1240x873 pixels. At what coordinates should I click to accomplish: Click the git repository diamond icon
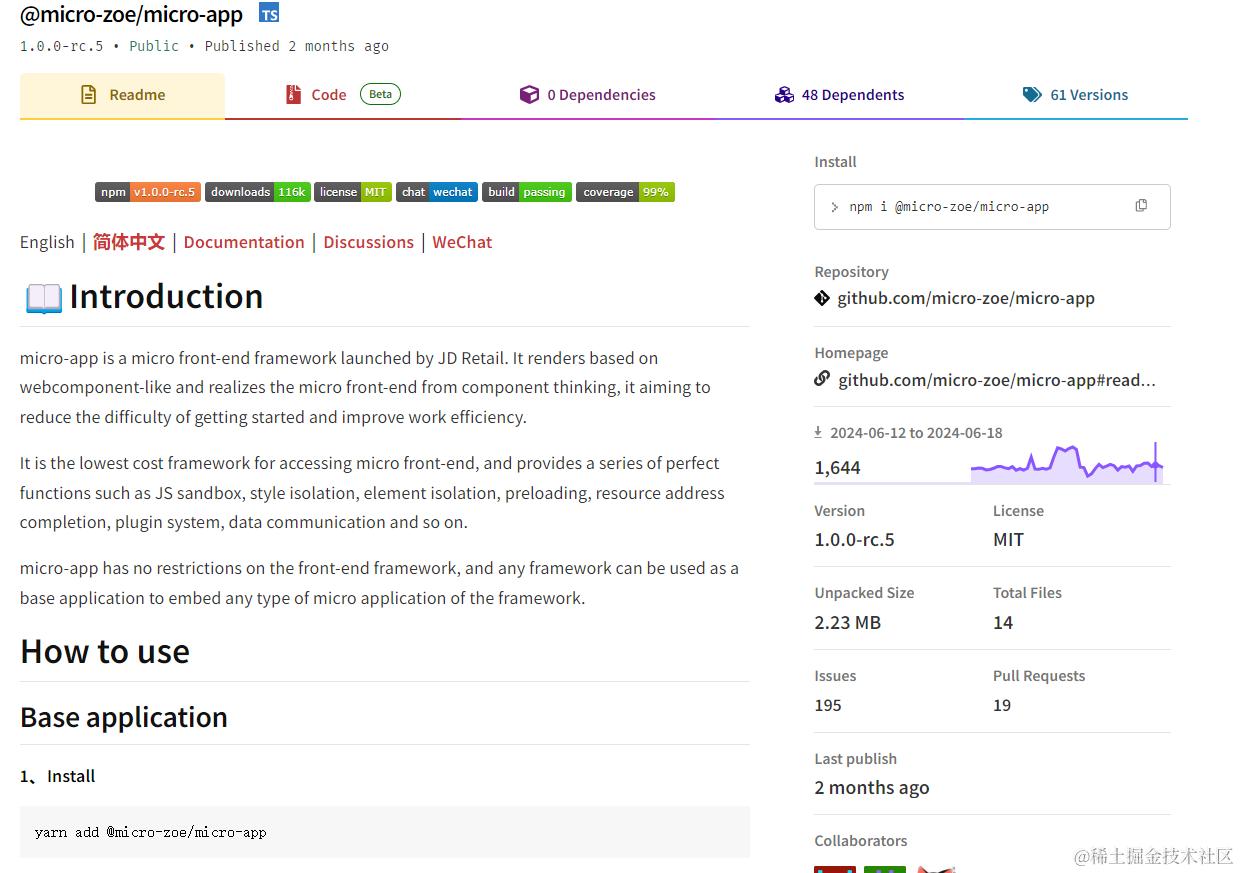point(822,298)
